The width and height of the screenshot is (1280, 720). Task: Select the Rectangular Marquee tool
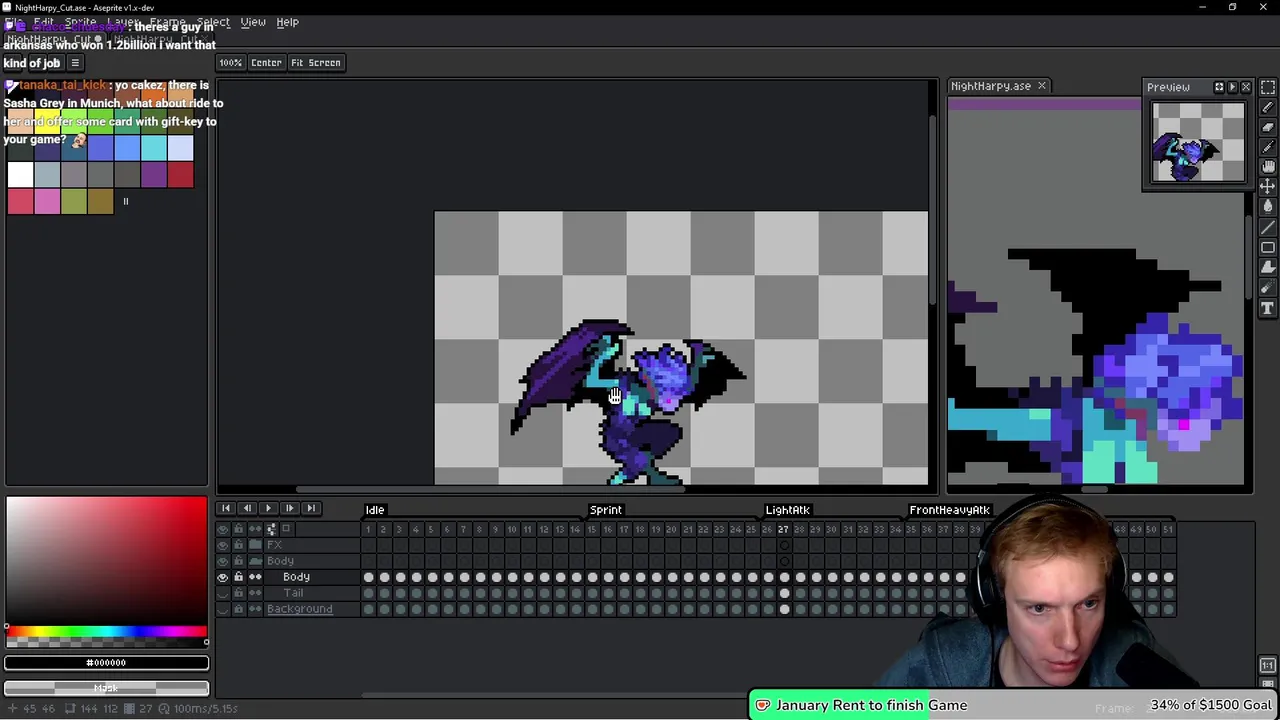[x=1268, y=87]
